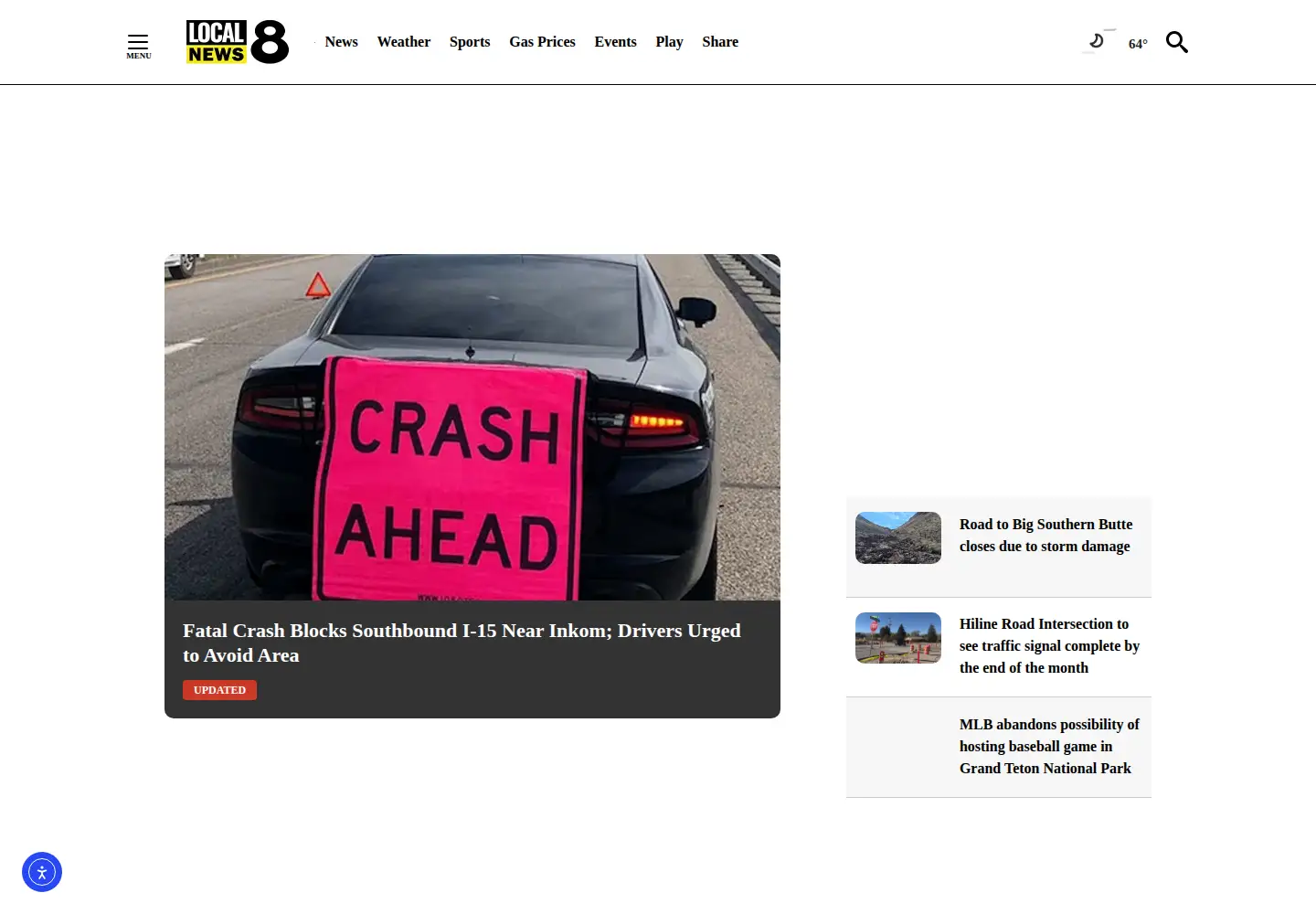Screen dimensions: 1316x914
Task: Open the hamburger MENU icon
Action: (x=138, y=46)
